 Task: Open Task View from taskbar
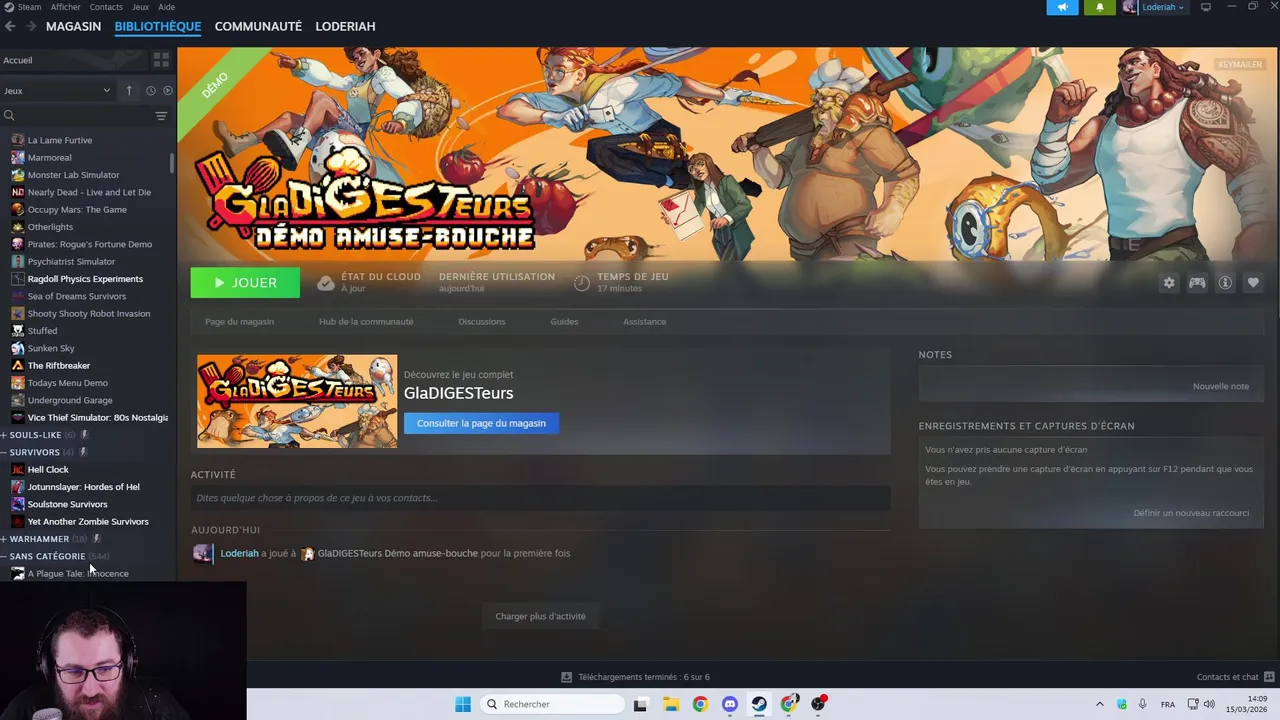pos(640,704)
